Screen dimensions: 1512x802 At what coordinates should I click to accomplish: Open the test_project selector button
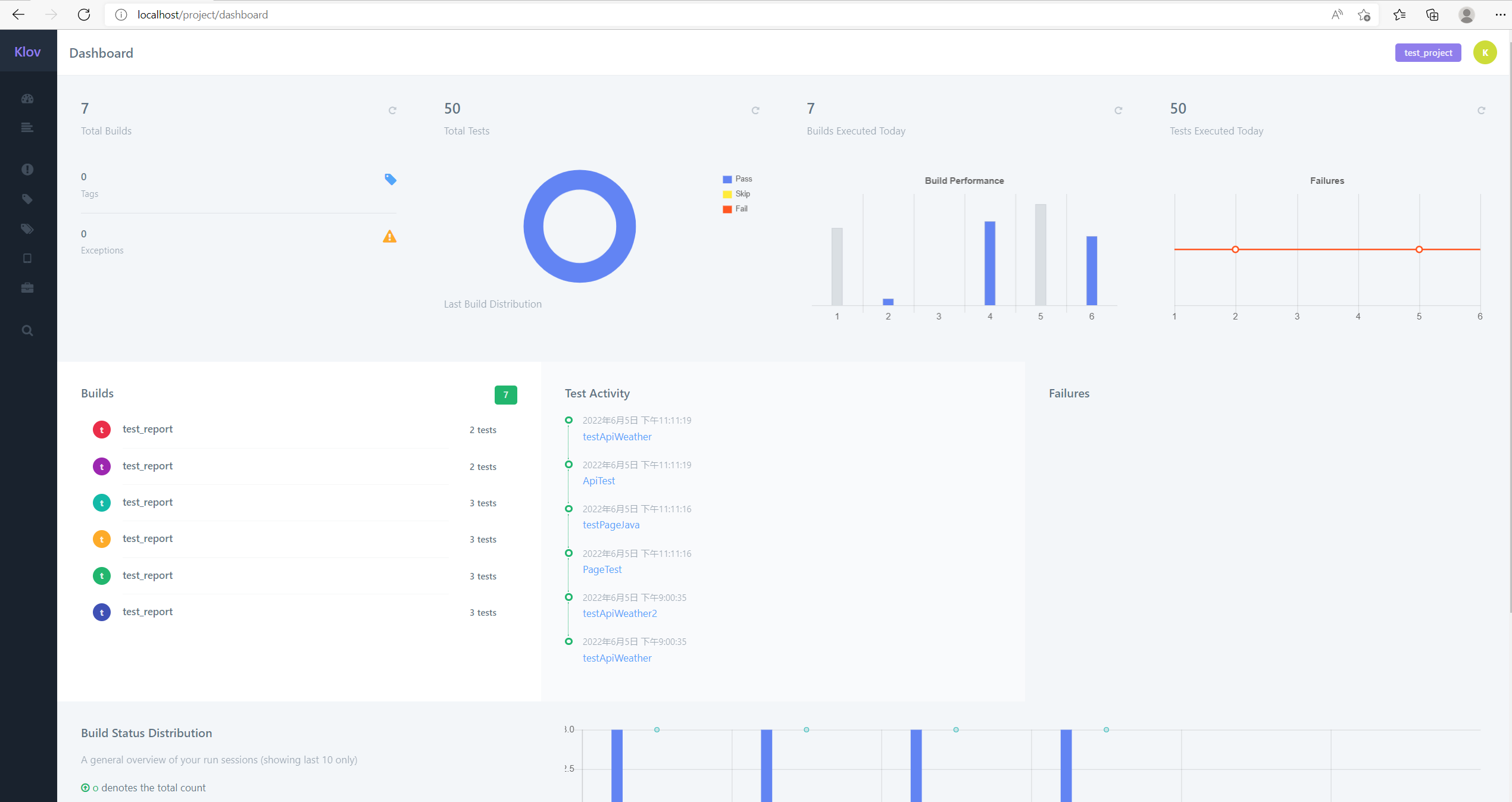1427,53
